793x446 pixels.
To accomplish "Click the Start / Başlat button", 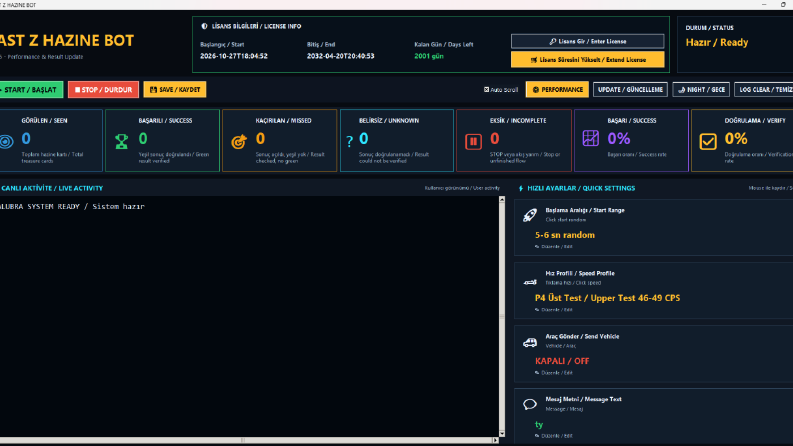I will (x=31, y=90).
